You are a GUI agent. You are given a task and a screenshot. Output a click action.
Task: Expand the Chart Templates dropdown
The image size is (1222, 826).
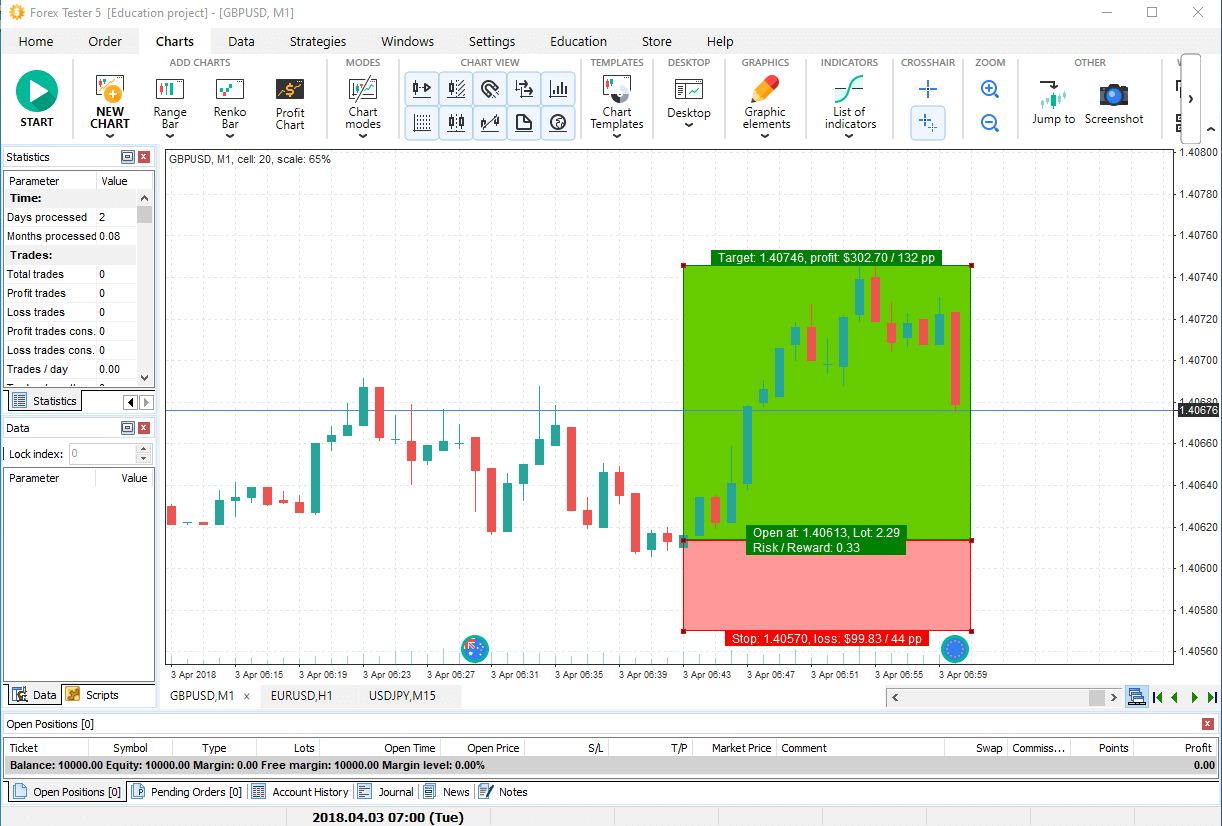click(x=617, y=136)
